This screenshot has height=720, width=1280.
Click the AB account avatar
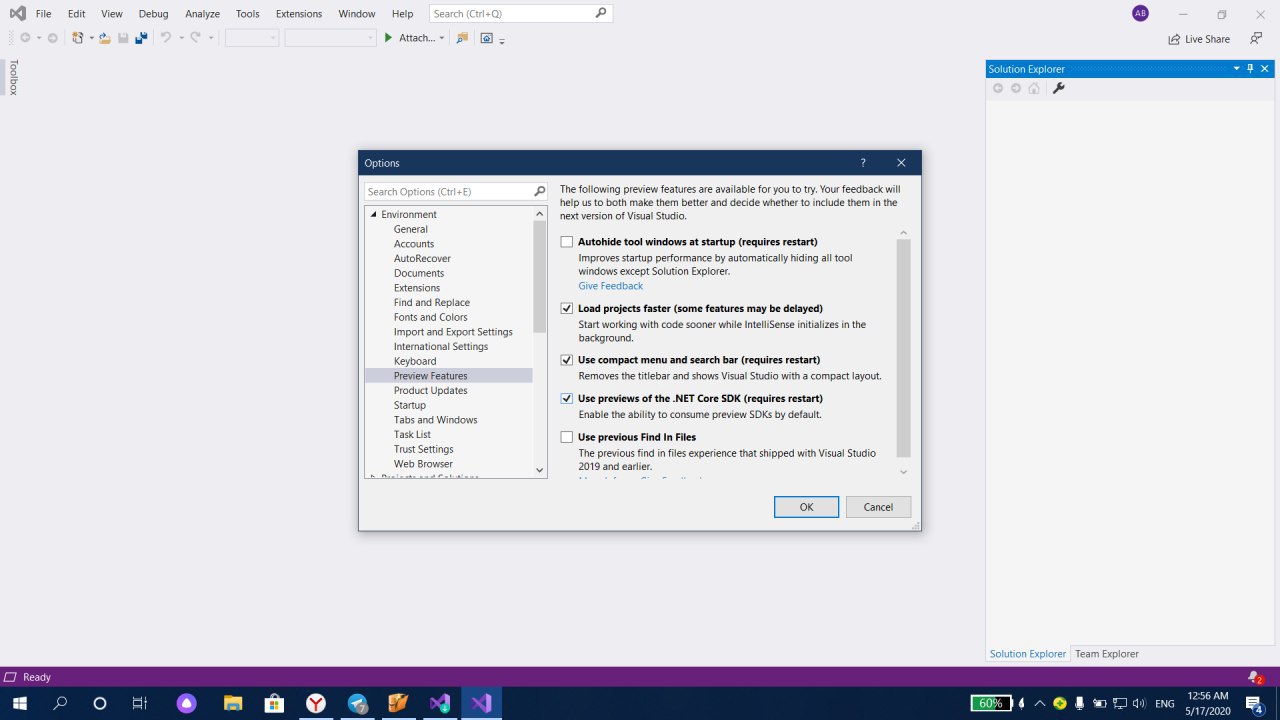[x=1140, y=14]
